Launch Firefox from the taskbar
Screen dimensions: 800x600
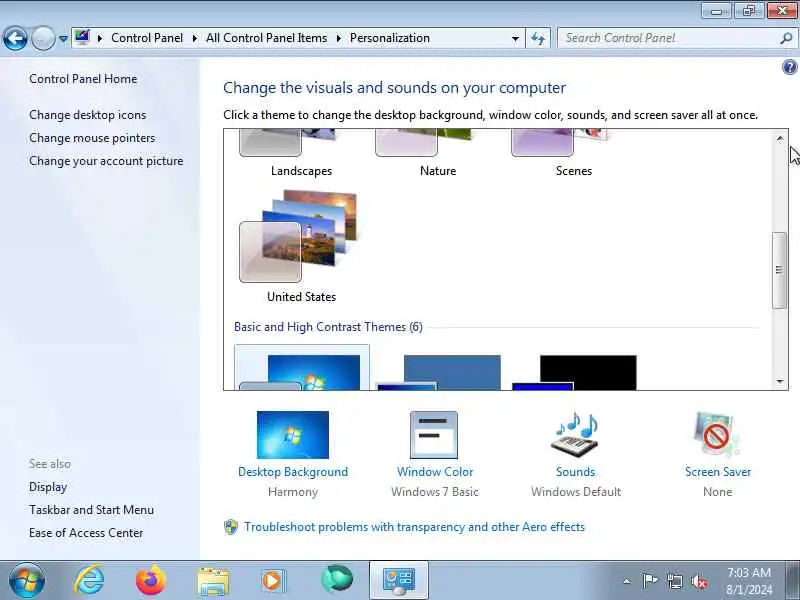(151, 580)
